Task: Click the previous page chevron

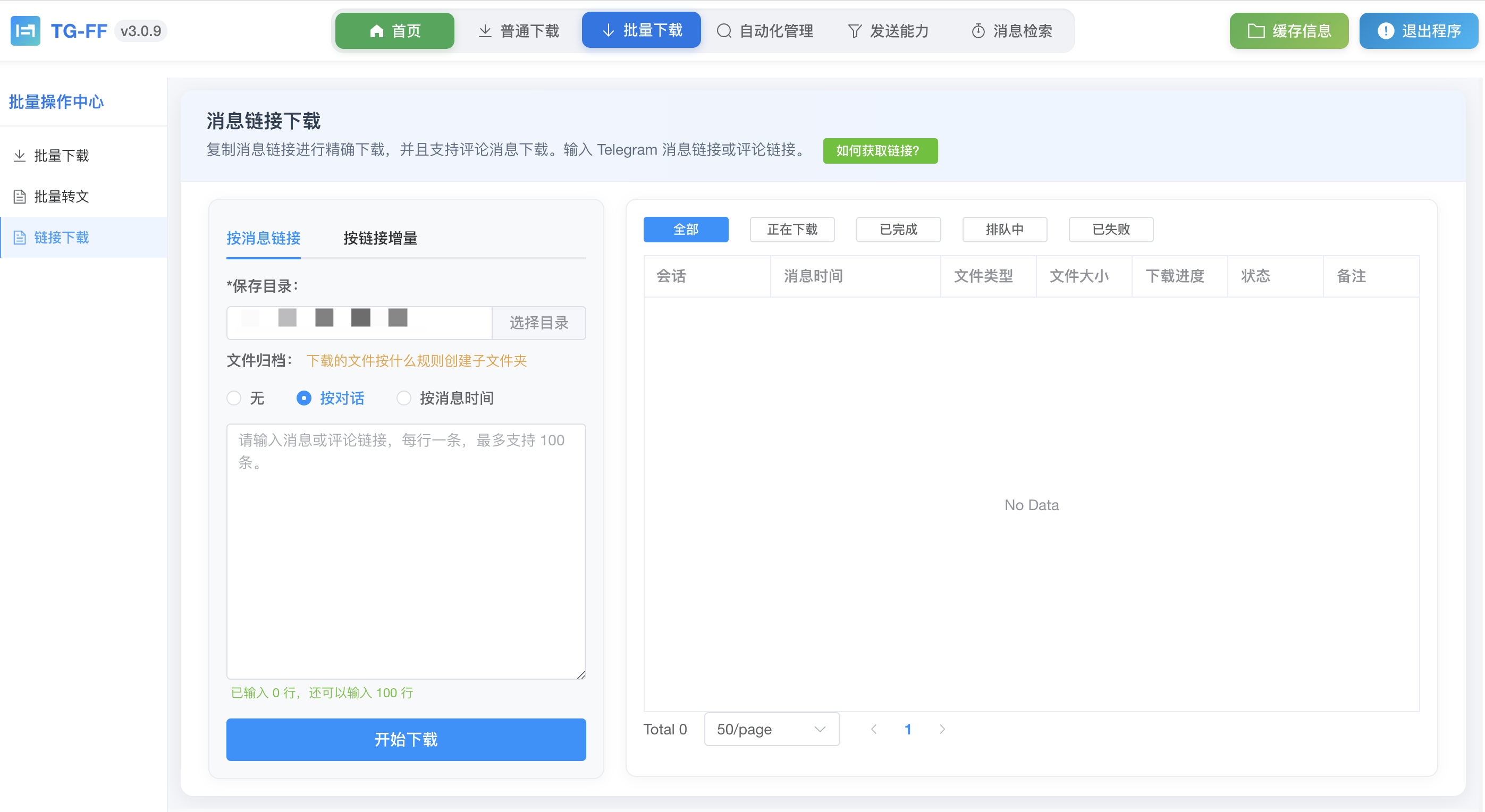Action: pos(874,729)
